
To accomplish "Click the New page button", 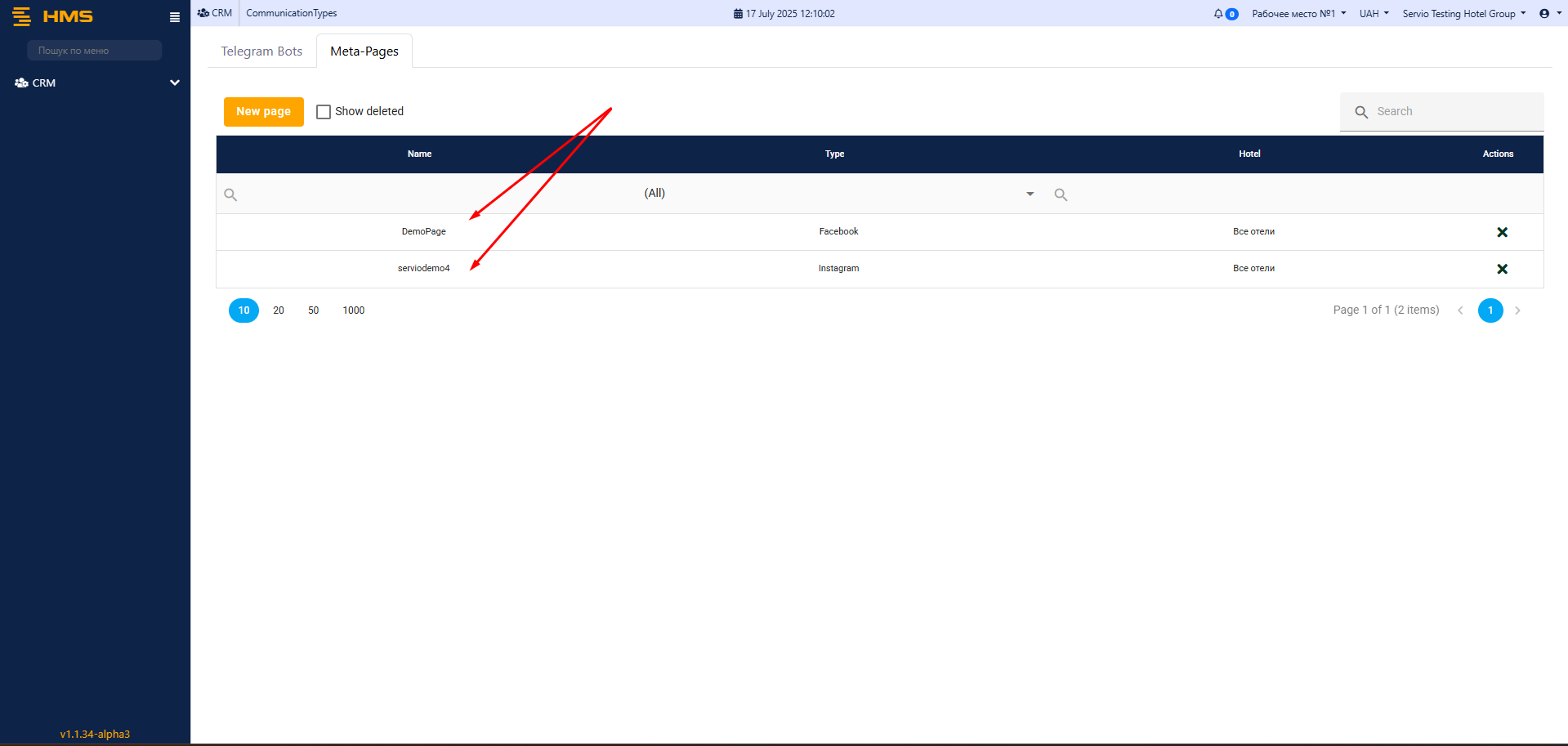I will coord(263,112).
